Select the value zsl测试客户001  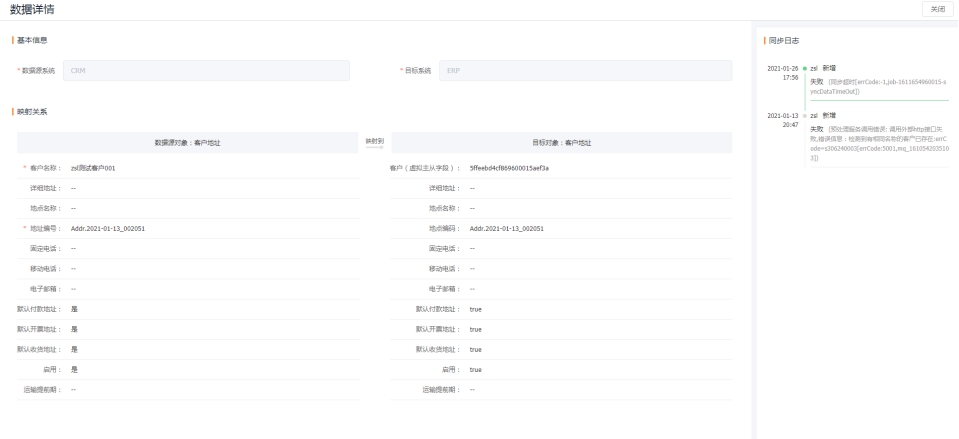pyautogui.click(x=93, y=168)
